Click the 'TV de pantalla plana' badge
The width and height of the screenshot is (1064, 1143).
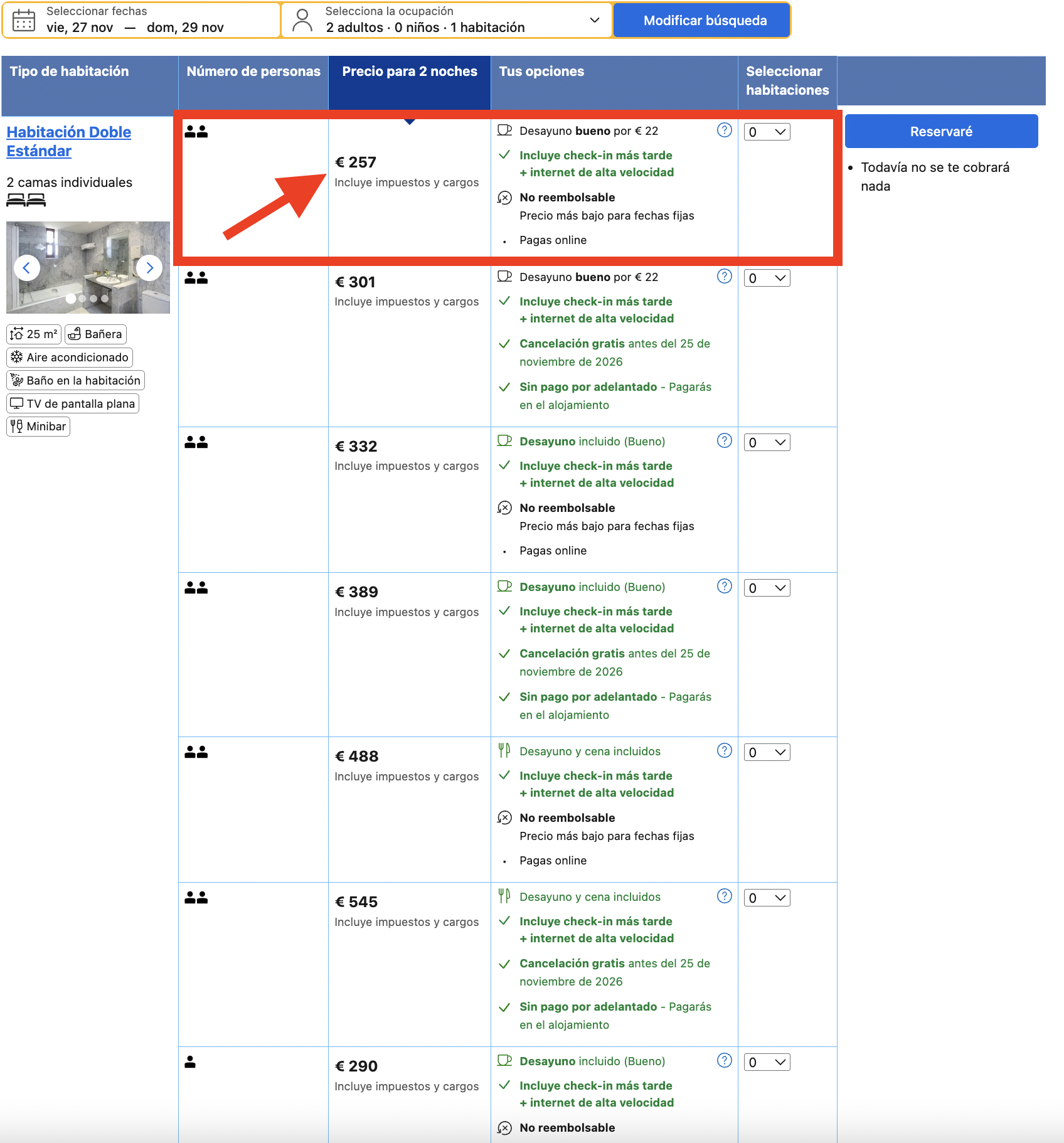(x=73, y=403)
